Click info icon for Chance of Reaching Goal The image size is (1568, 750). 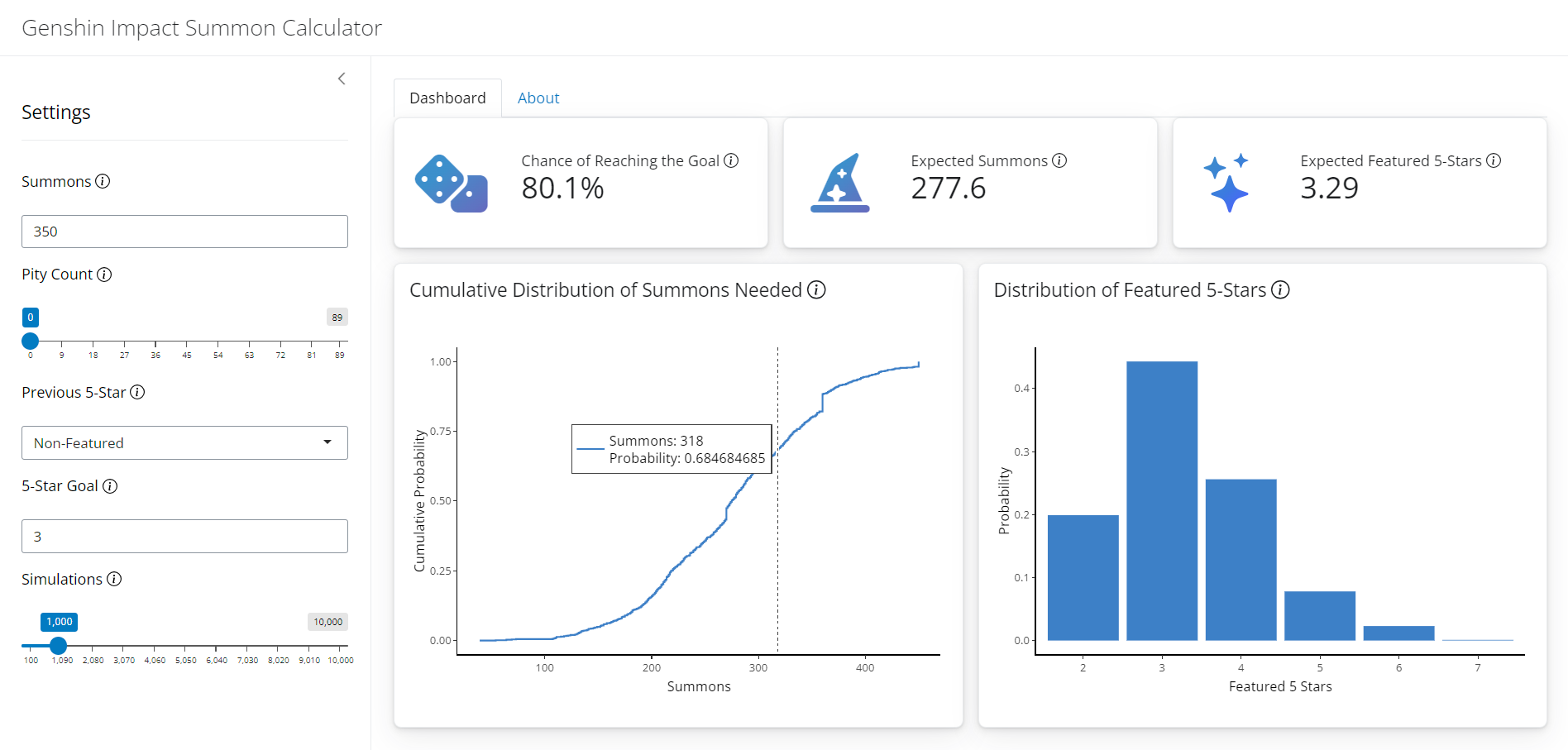click(x=731, y=160)
